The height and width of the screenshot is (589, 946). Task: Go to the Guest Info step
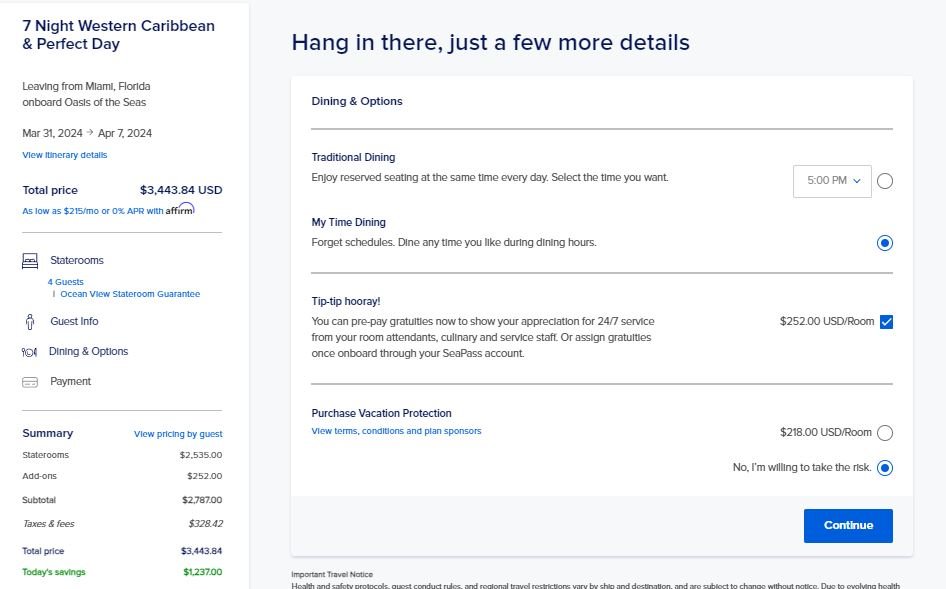(x=74, y=322)
